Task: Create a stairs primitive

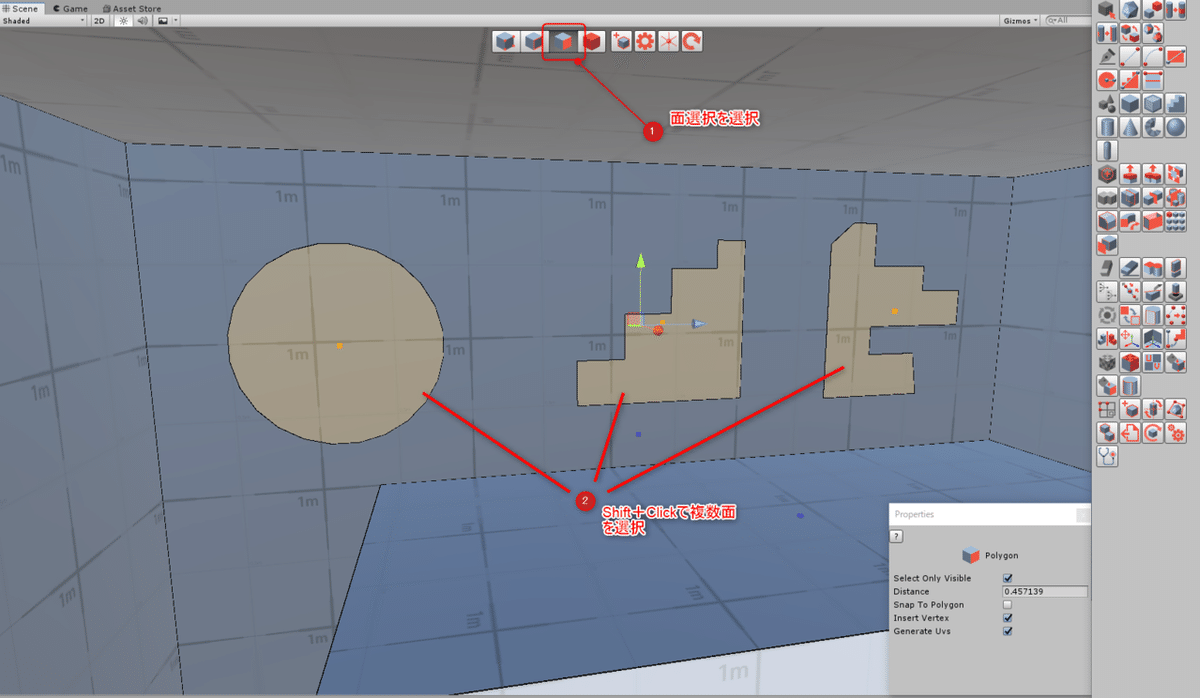Action: 1176,103
